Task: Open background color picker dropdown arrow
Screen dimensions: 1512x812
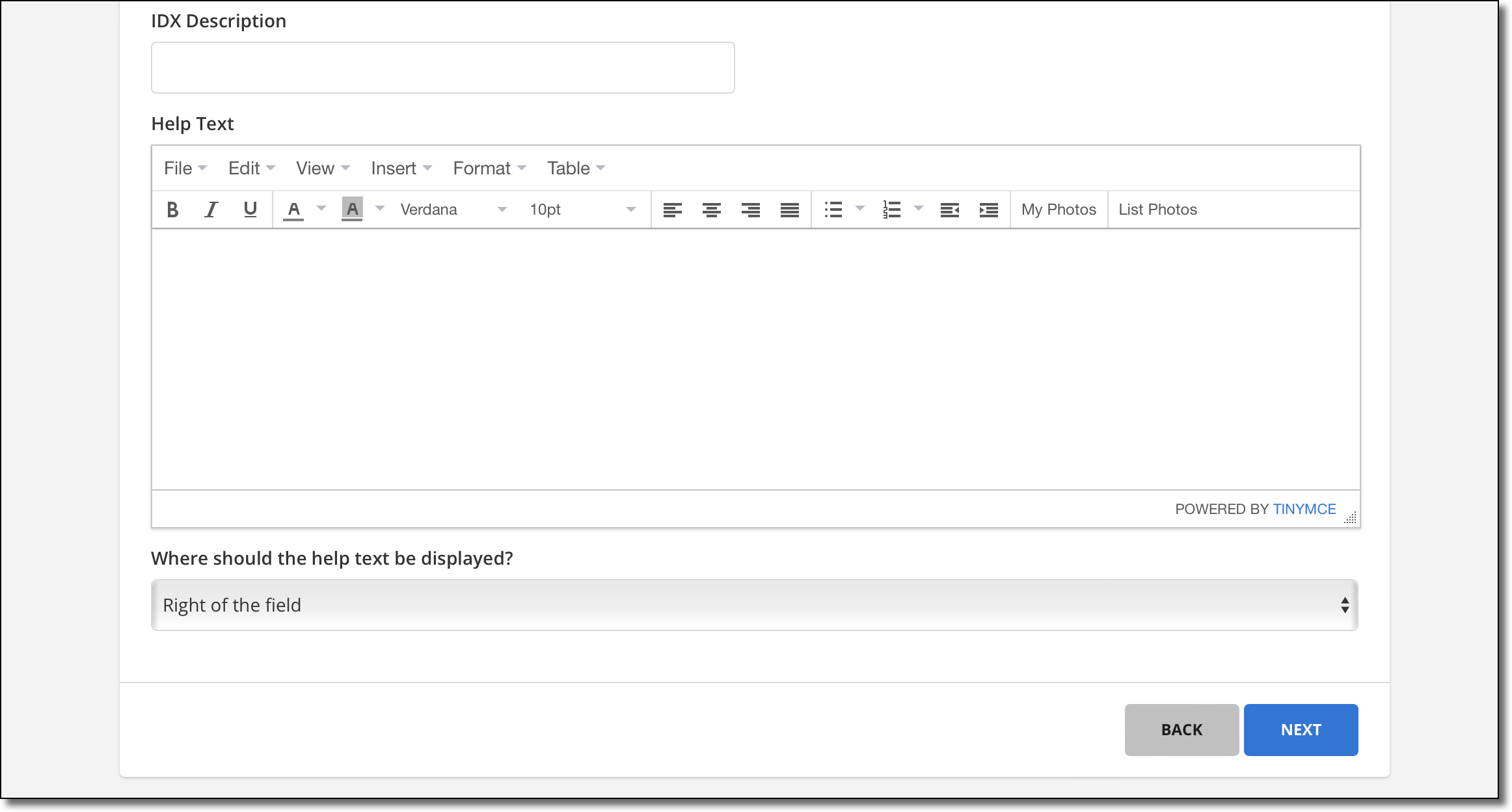Action: (x=380, y=209)
